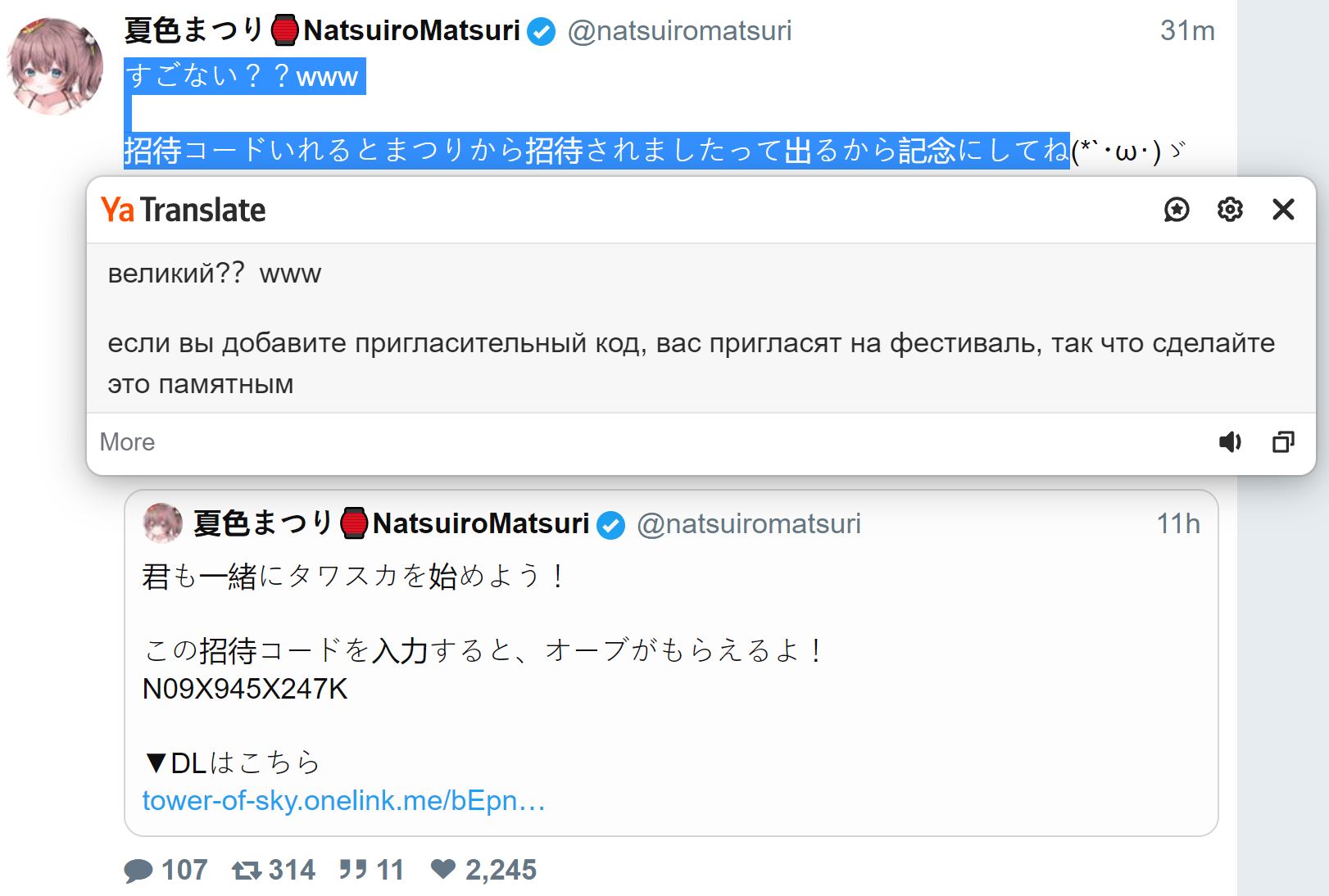Click the reply icon showing 107

pyautogui.click(x=139, y=870)
